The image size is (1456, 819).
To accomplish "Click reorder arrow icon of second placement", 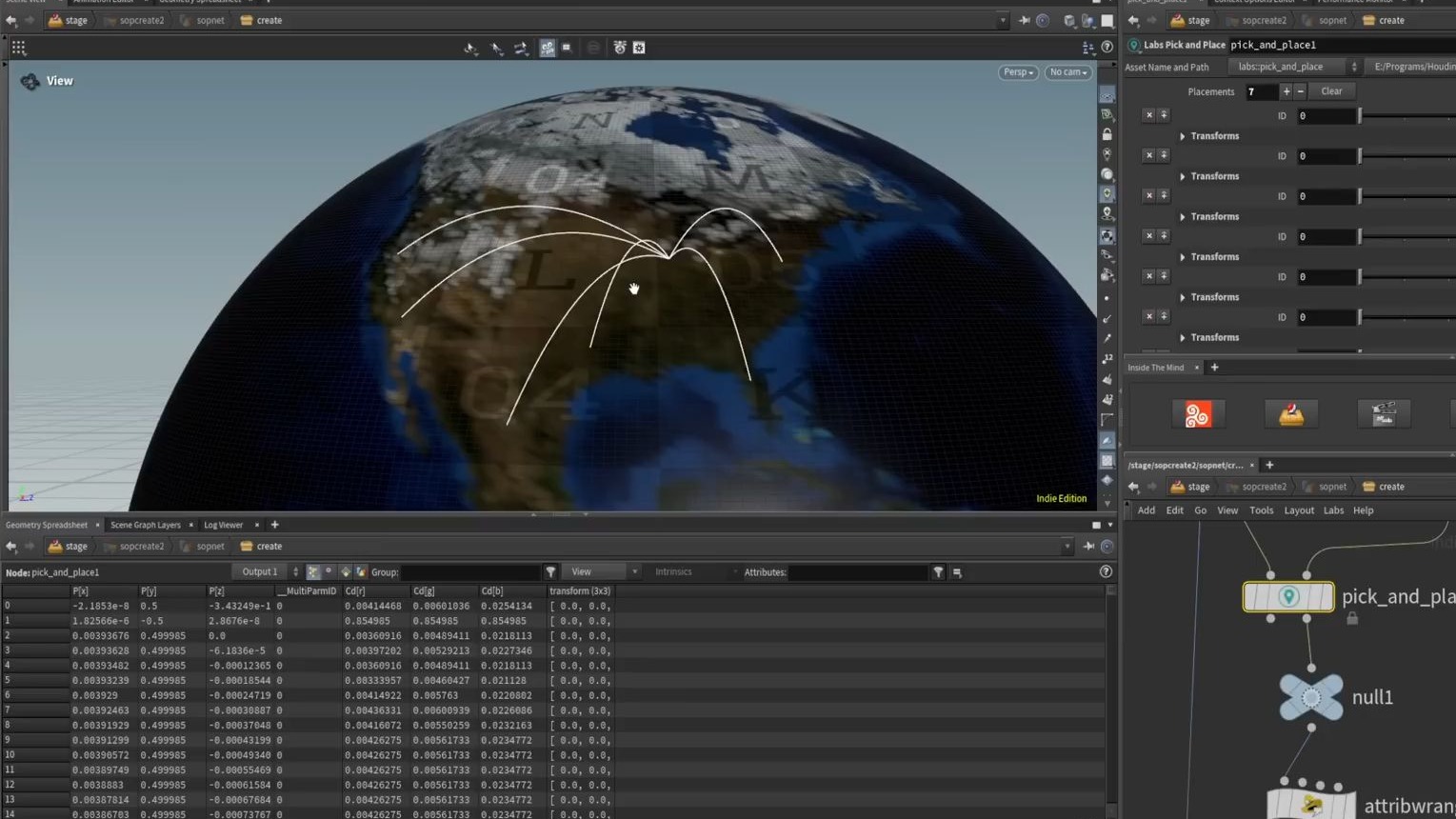I will [x=1164, y=155].
